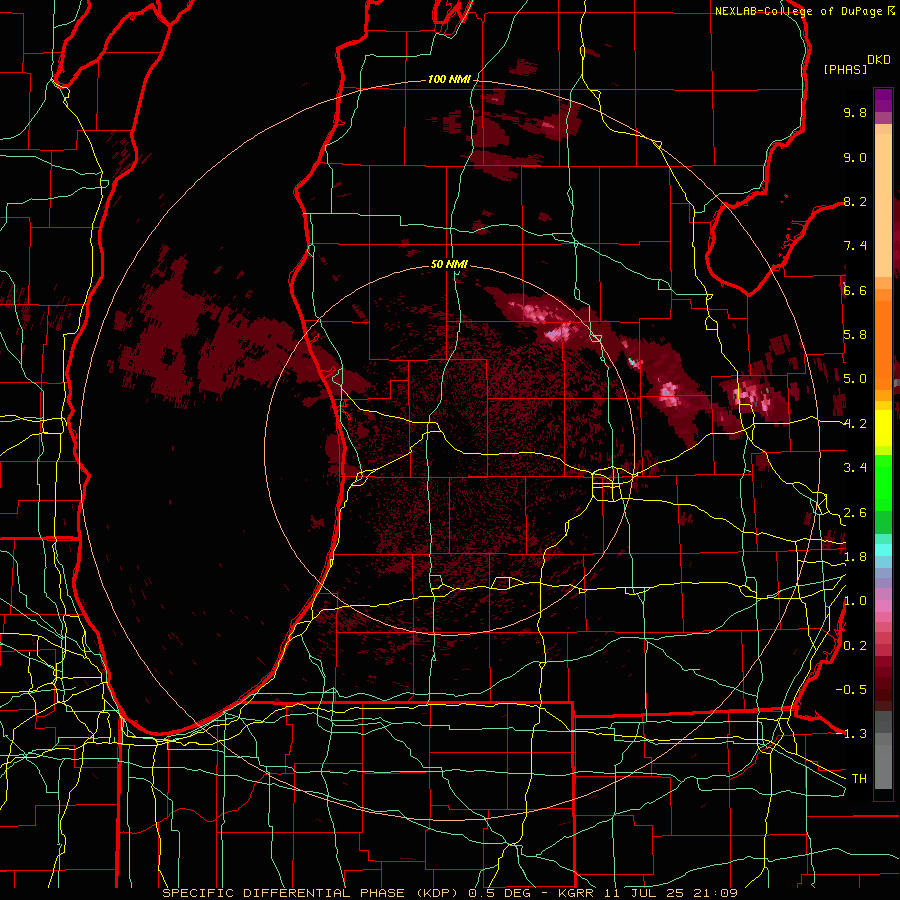Click the [PHAS] legend header
Viewport: 900px width, 900px height.
(x=845, y=70)
